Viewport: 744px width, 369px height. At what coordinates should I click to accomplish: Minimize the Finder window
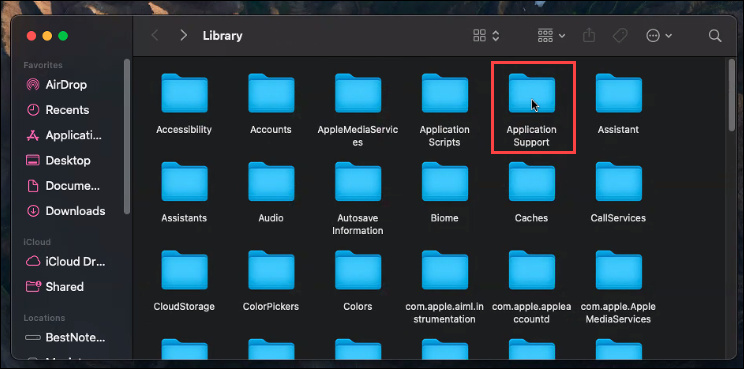tap(47, 36)
